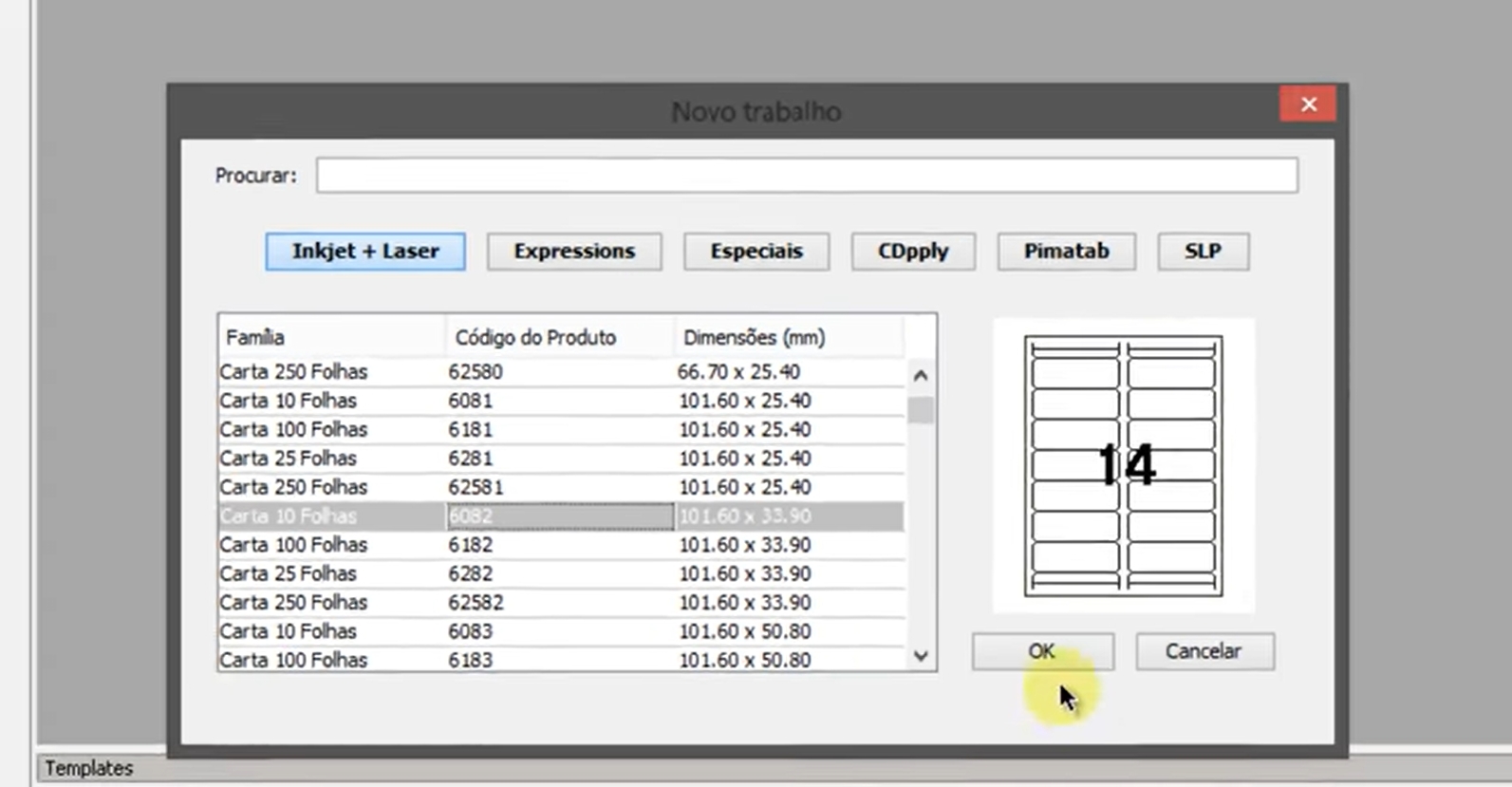Viewport: 1512px width, 787px height.
Task: Click the Procurar search input field
Action: click(807, 176)
